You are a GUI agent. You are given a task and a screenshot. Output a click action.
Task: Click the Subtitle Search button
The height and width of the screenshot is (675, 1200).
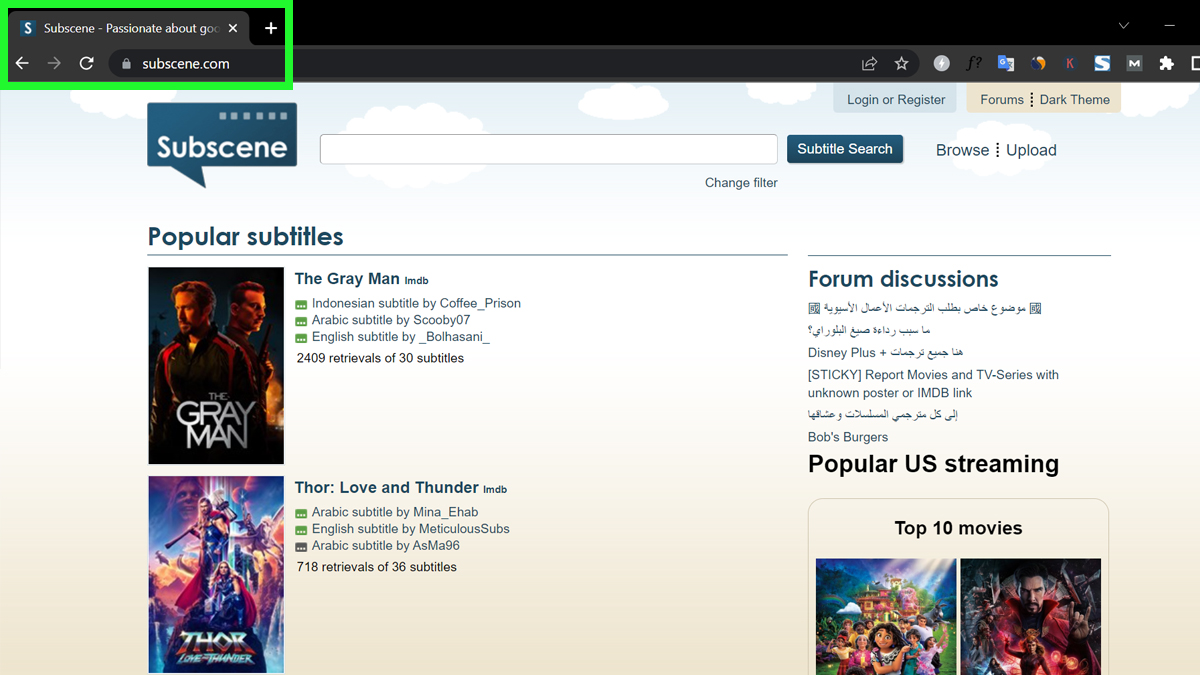pyautogui.click(x=845, y=149)
